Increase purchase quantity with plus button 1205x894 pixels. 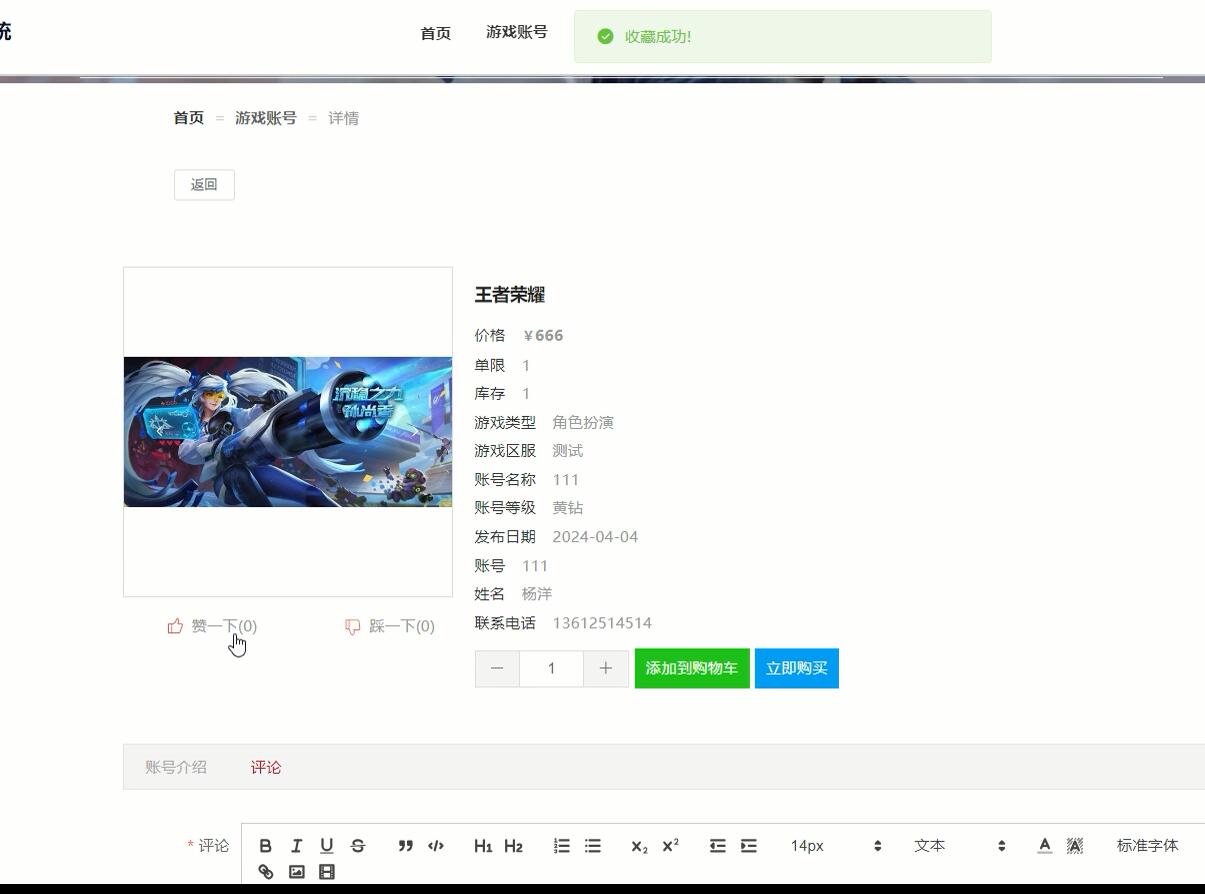click(x=606, y=668)
